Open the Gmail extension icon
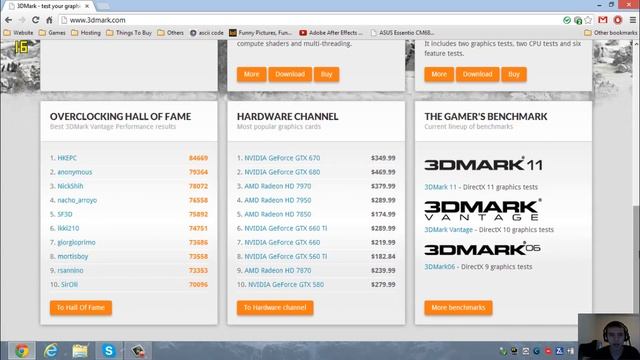The image size is (640, 360). pos(603,20)
